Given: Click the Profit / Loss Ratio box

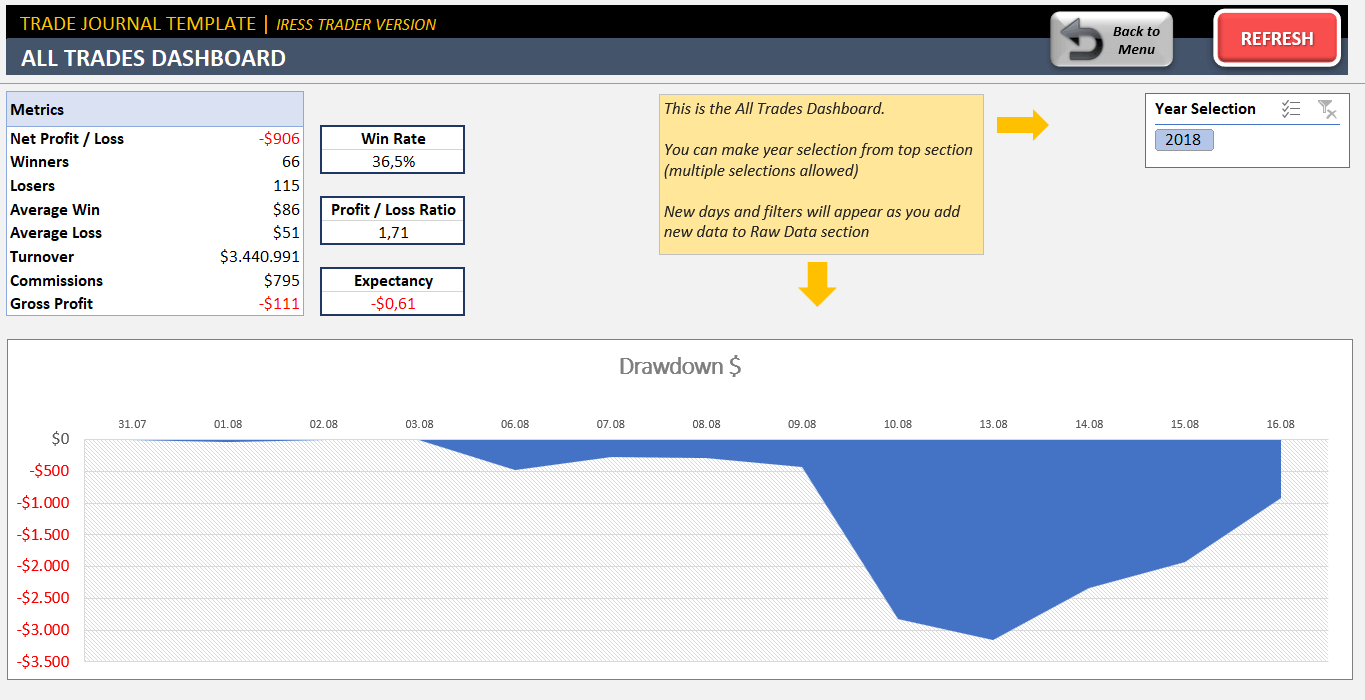Looking at the screenshot, I should 392,220.
